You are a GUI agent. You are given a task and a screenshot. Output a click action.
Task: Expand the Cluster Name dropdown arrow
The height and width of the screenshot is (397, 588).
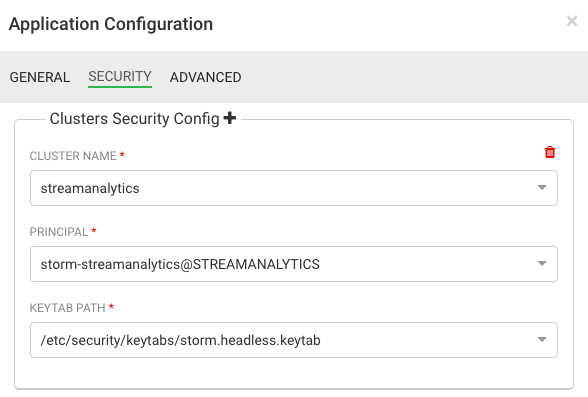(542, 187)
